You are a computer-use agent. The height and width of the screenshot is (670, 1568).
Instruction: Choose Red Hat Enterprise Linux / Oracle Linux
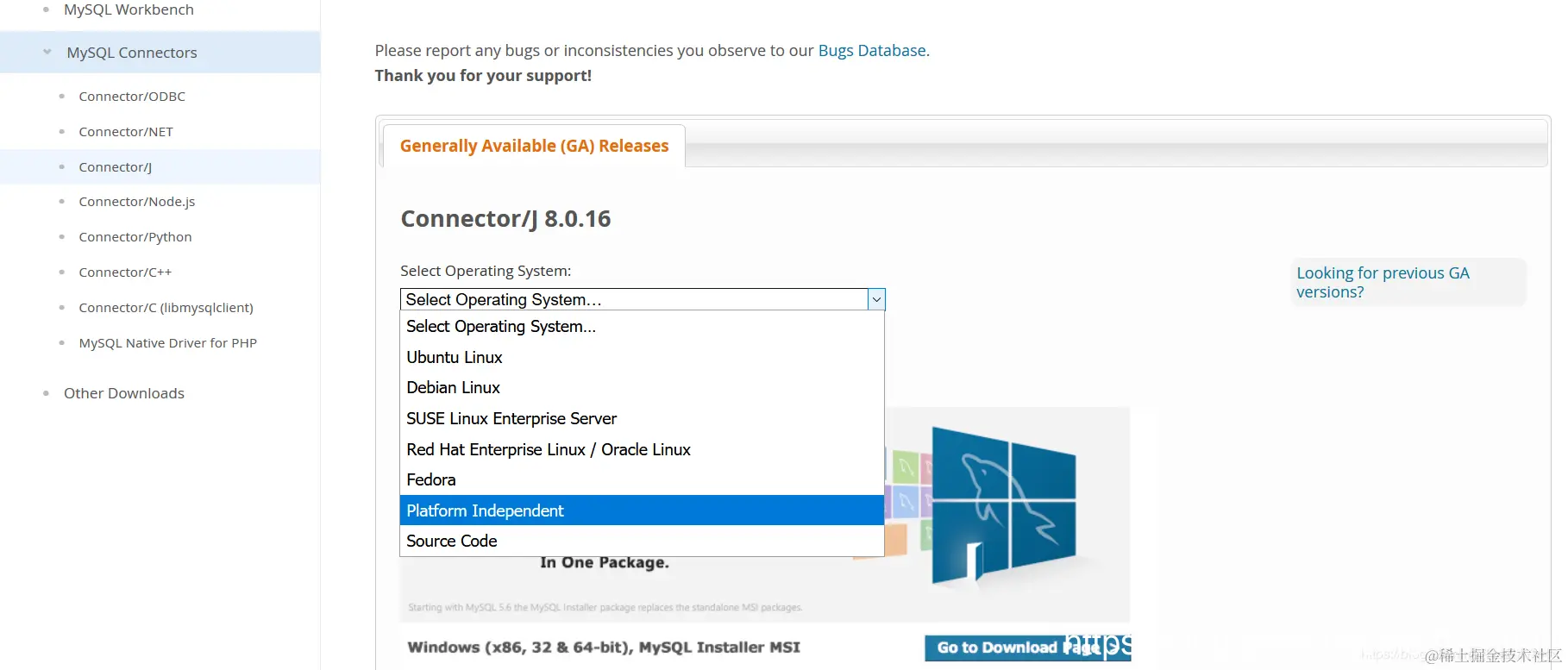[x=642, y=449]
